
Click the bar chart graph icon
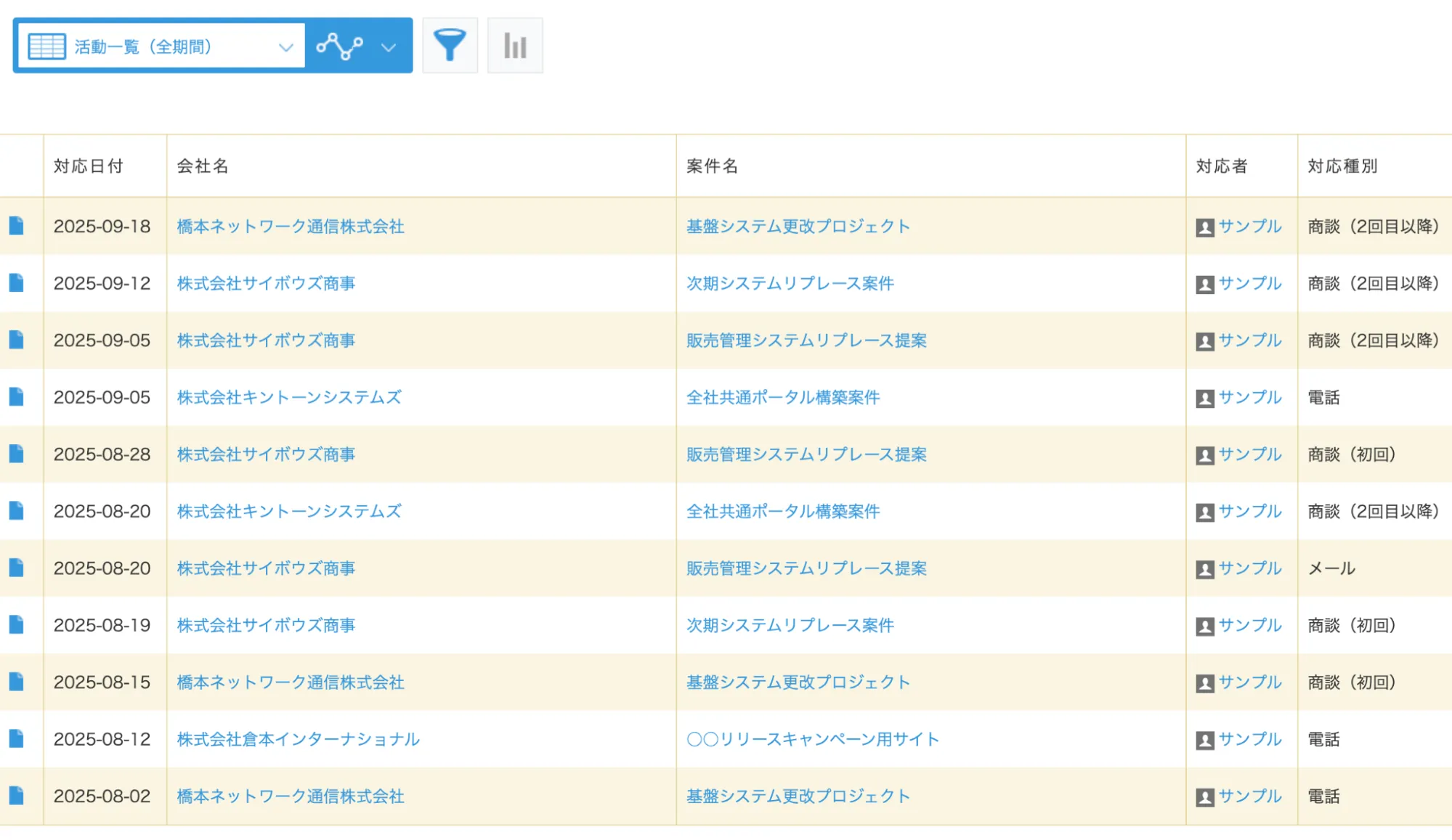(515, 44)
